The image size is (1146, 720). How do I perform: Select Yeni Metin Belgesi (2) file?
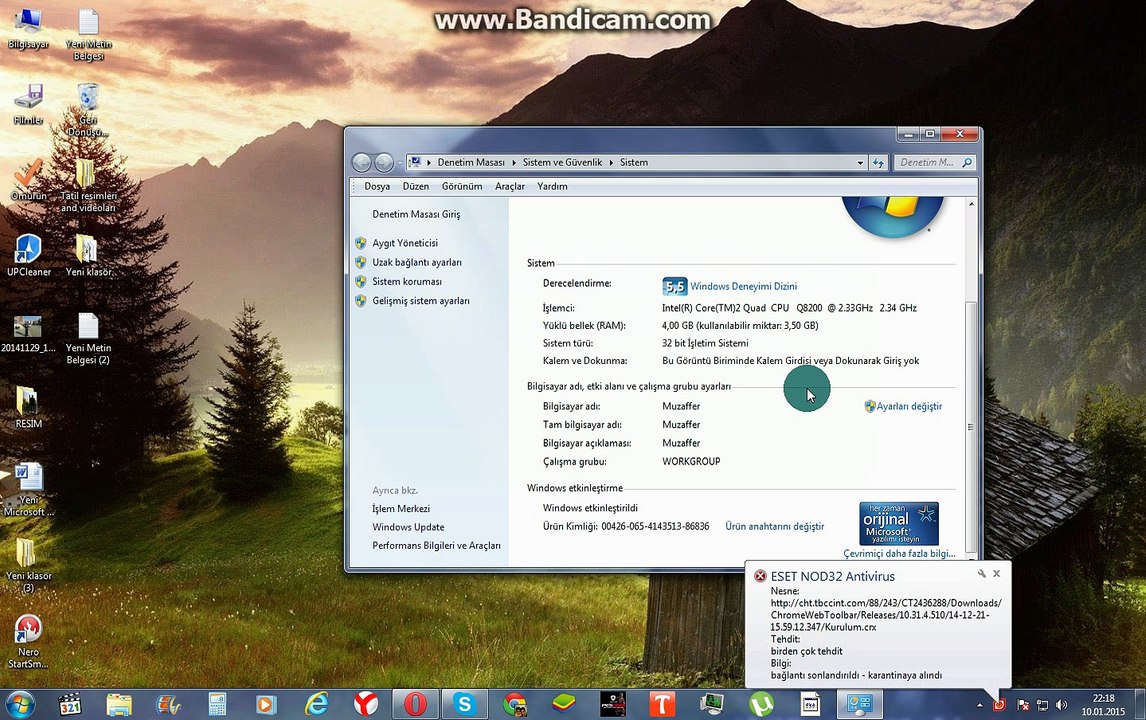pos(88,338)
